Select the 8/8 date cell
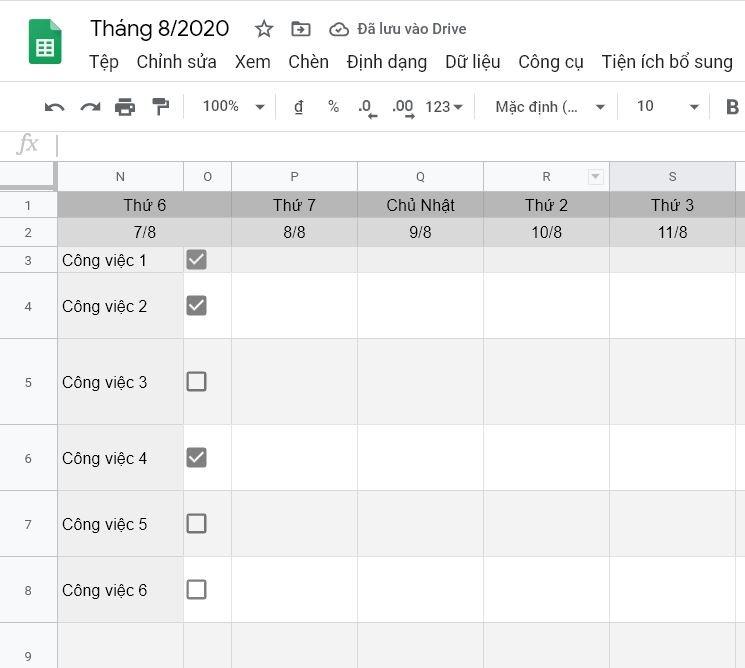The height and width of the screenshot is (668, 745). pyautogui.click(x=294, y=232)
